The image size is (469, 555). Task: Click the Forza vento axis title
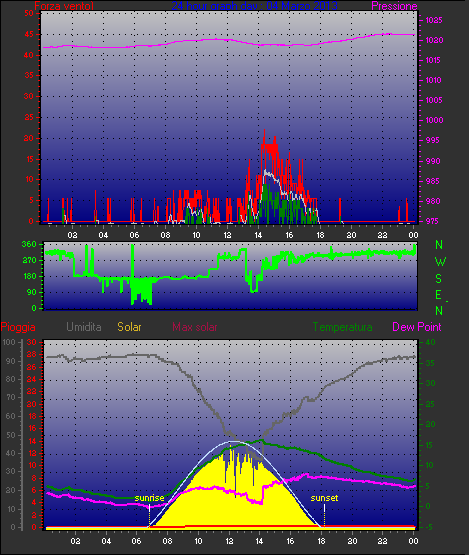tap(64, 6)
